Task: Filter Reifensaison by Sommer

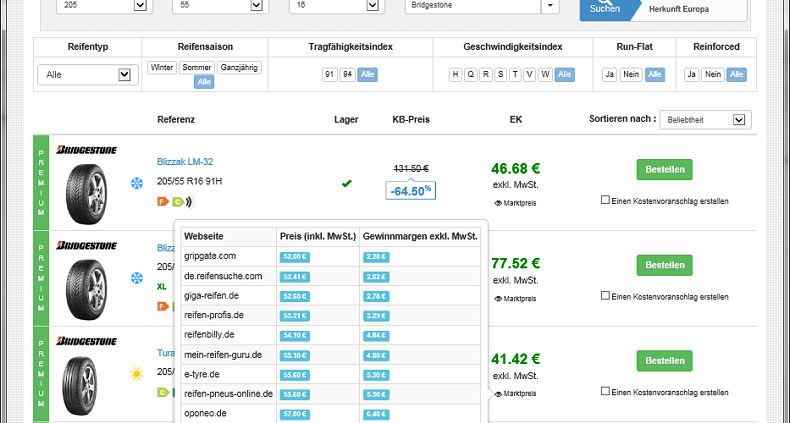Action: pyautogui.click(x=197, y=67)
